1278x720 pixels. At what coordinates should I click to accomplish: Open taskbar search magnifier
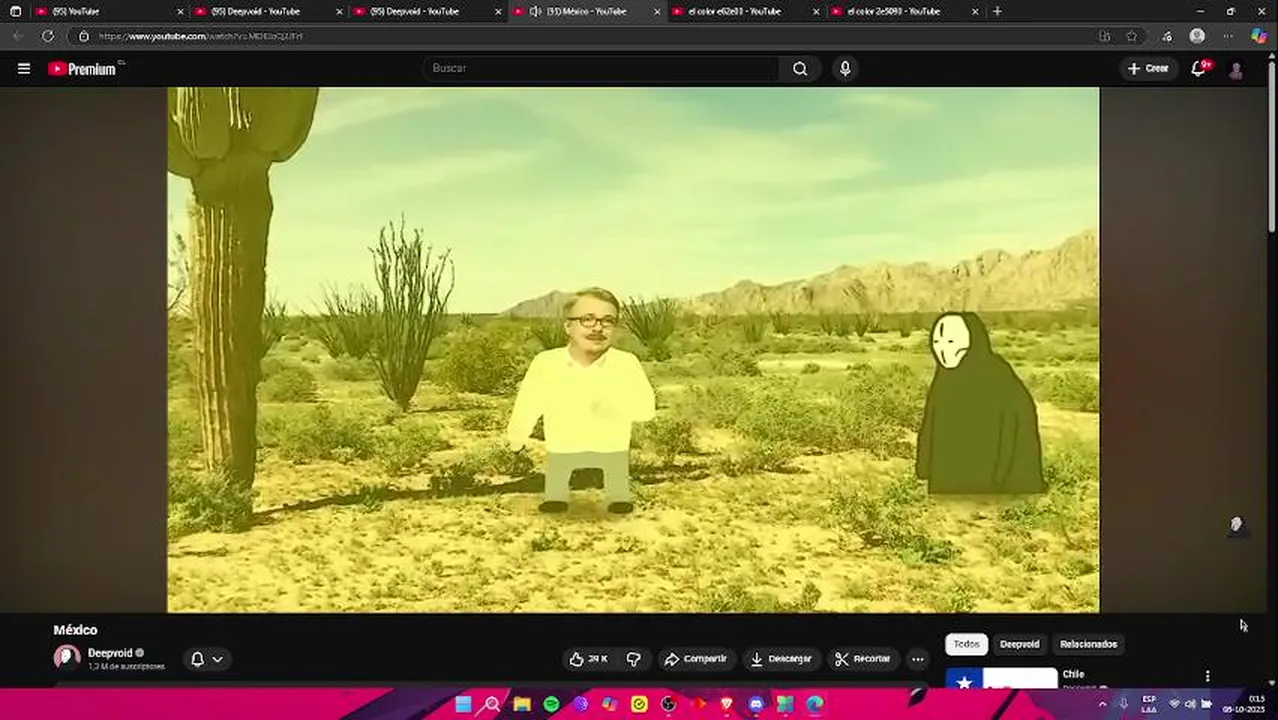click(x=492, y=705)
